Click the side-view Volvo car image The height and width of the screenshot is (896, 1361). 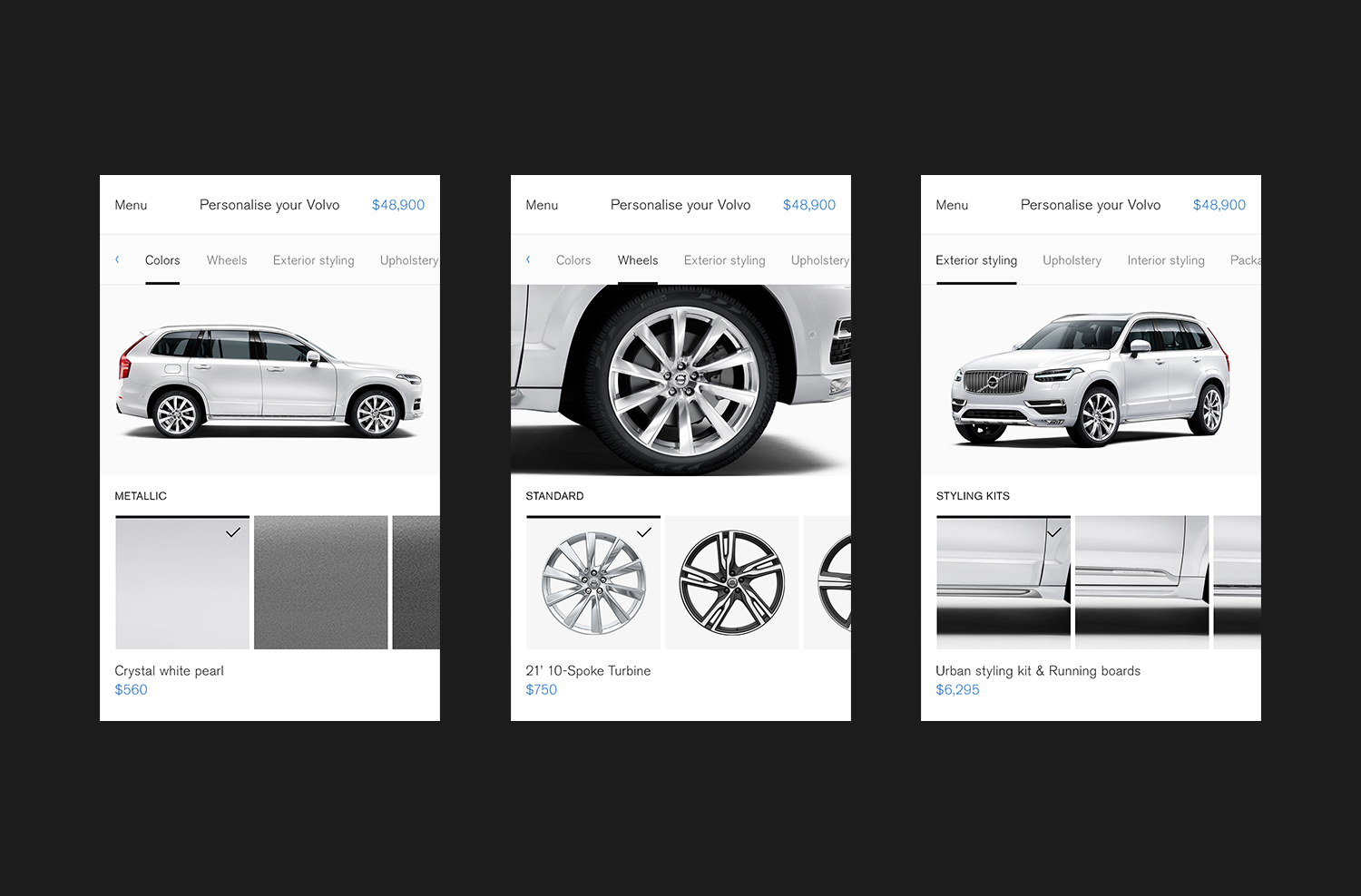269,381
